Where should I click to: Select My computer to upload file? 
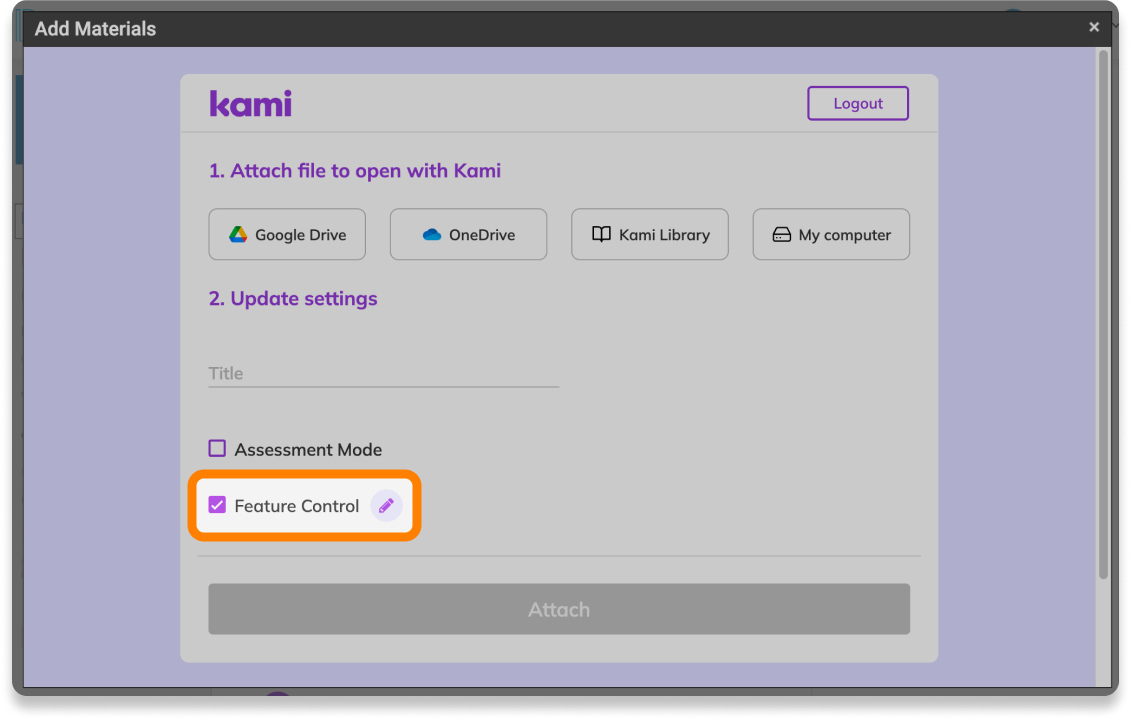point(831,234)
